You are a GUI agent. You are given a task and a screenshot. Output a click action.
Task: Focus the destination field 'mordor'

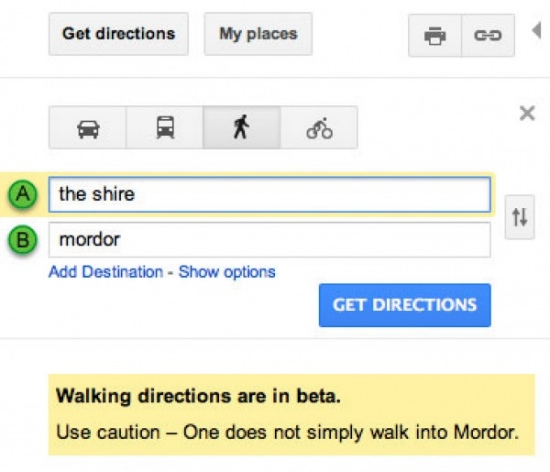click(x=269, y=240)
